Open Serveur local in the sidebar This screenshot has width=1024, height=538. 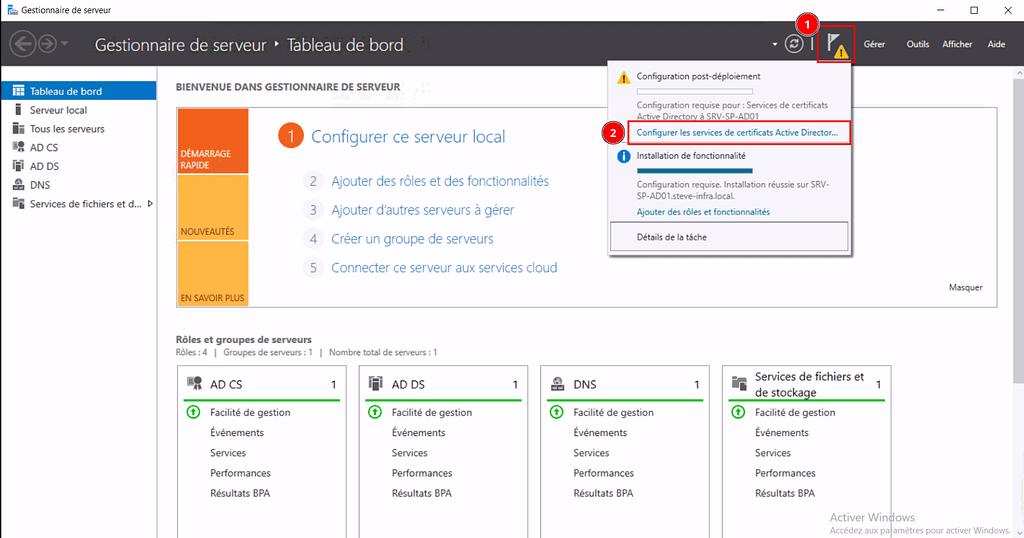pyautogui.click(x=58, y=110)
